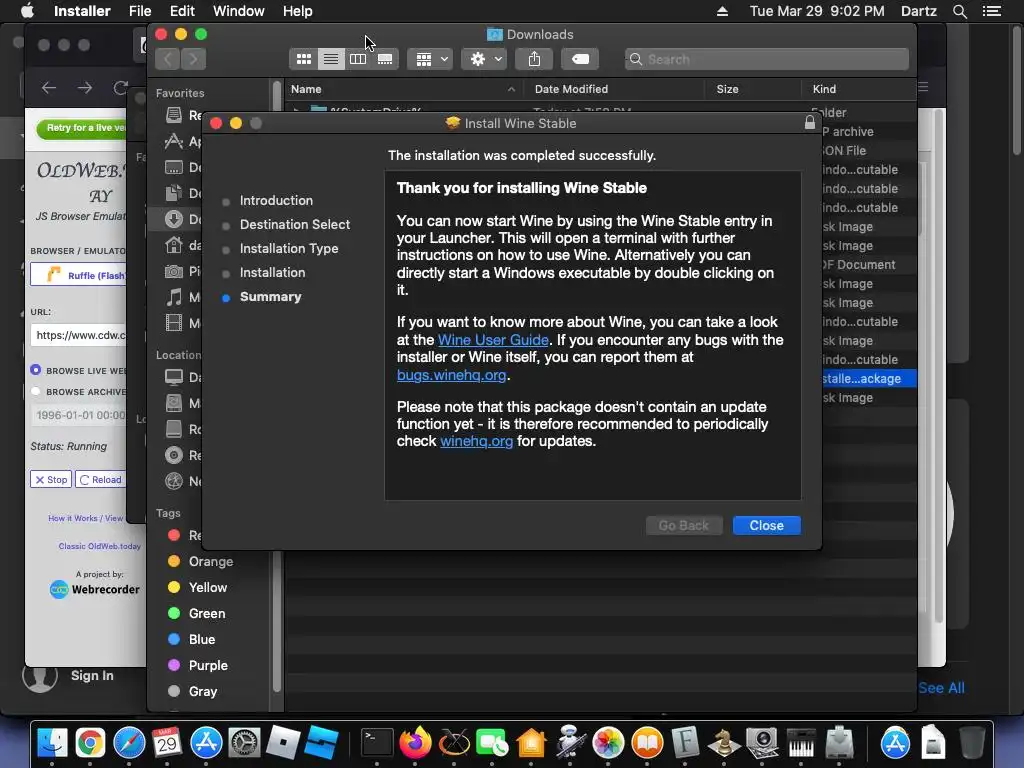The width and height of the screenshot is (1024, 768).
Task: Go back in Finder Downloads window
Action: pyautogui.click(x=168, y=59)
